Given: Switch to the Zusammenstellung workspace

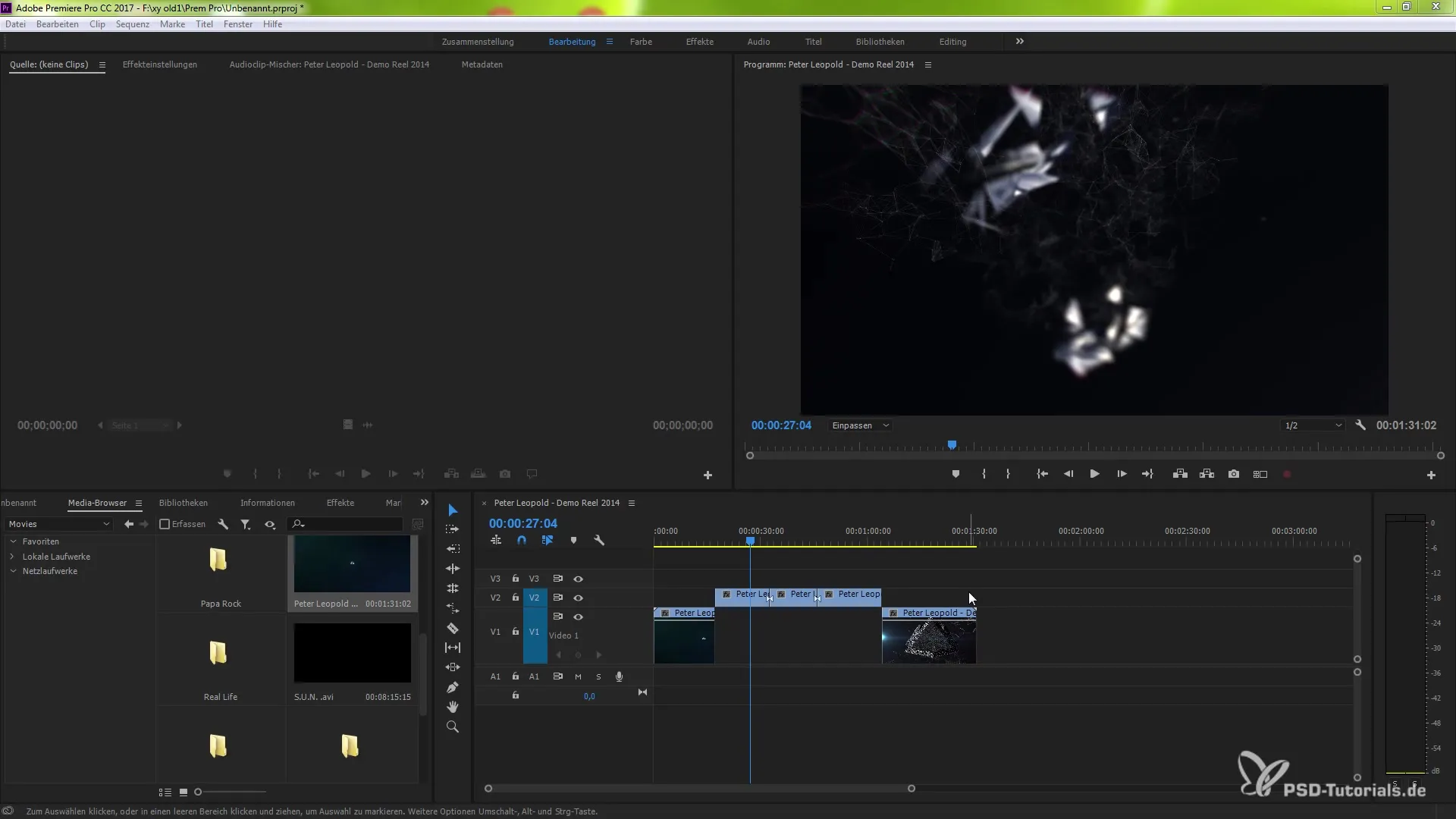Looking at the screenshot, I should 478,42.
